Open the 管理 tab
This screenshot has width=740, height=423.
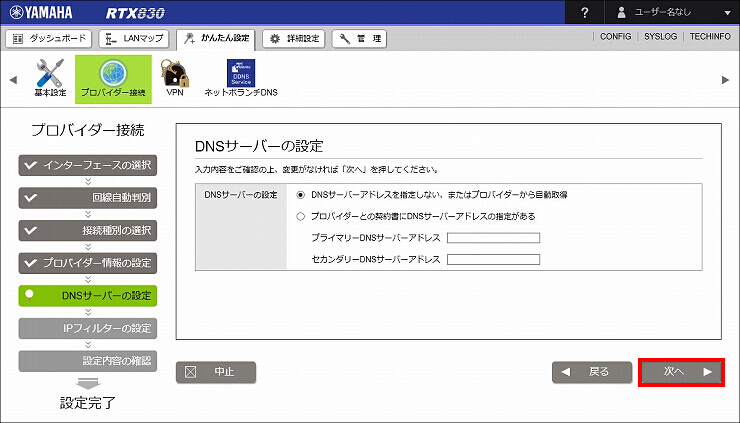tap(359, 39)
